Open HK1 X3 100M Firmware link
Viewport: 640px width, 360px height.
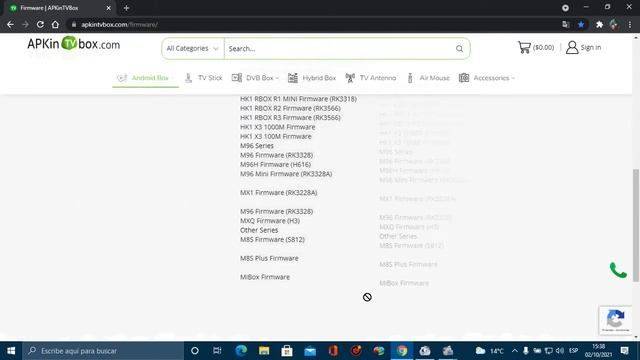pyautogui.click(x=276, y=136)
